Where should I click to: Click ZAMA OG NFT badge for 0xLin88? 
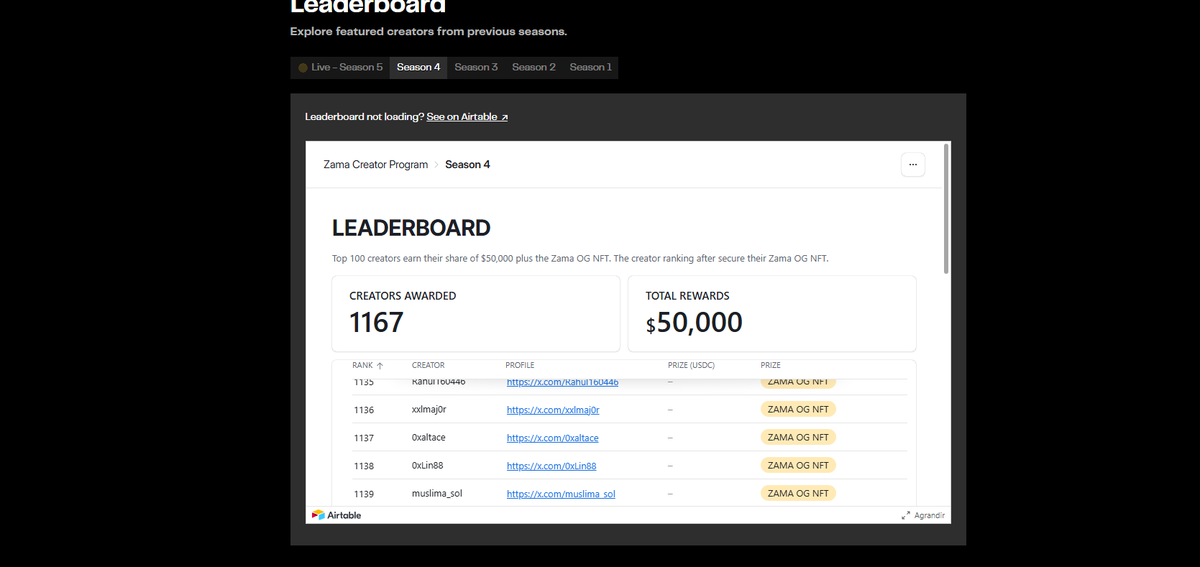click(x=798, y=465)
